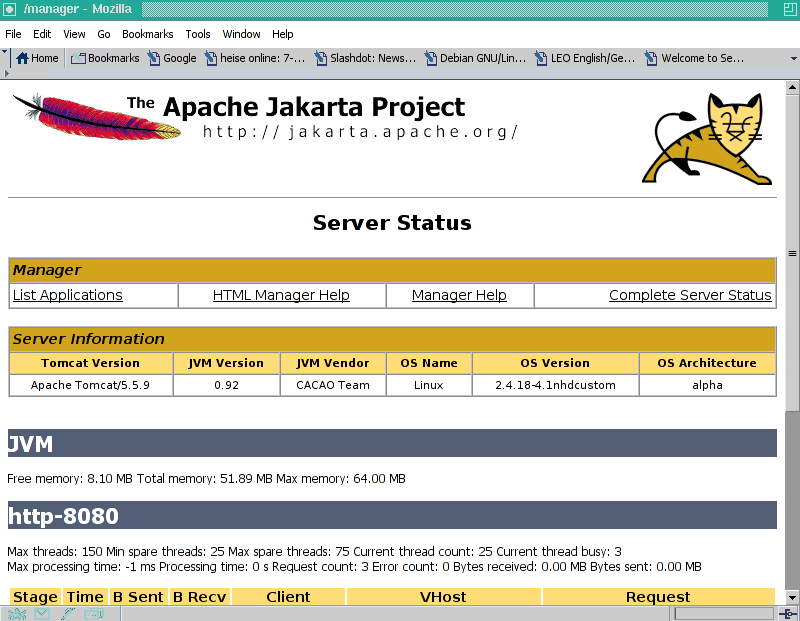This screenshot has width=800, height=621.
Task: Click the 'OS Architecture' column header
Action: pyautogui.click(x=707, y=363)
